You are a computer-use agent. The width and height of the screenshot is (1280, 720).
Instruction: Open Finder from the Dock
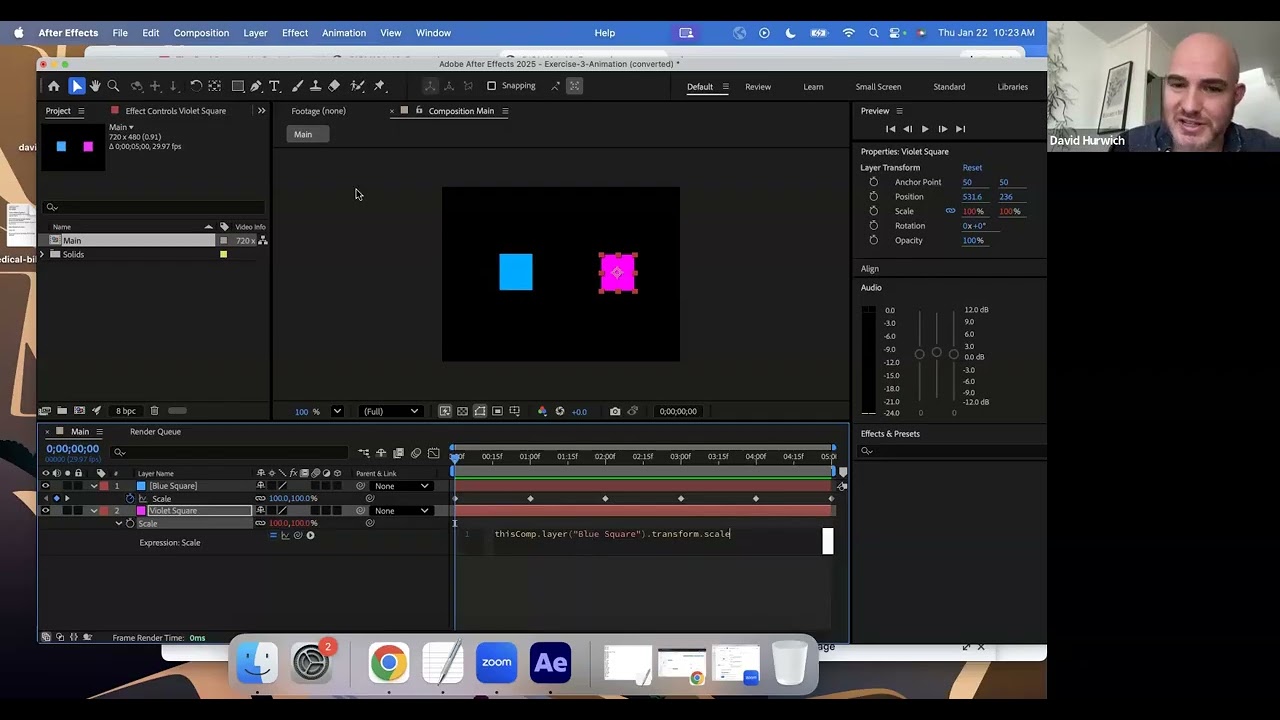[257, 663]
